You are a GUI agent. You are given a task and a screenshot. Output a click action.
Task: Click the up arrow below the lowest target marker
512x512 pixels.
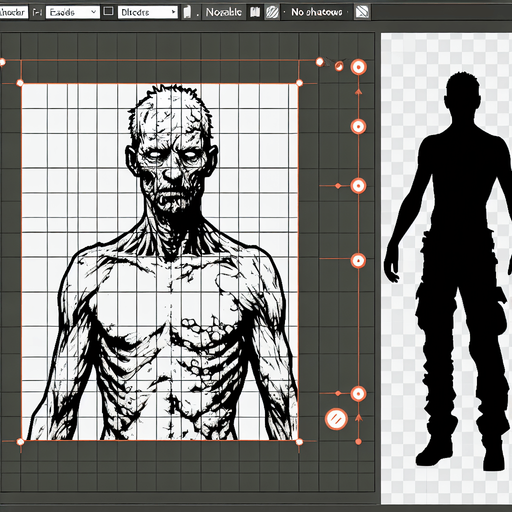click(359, 418)
